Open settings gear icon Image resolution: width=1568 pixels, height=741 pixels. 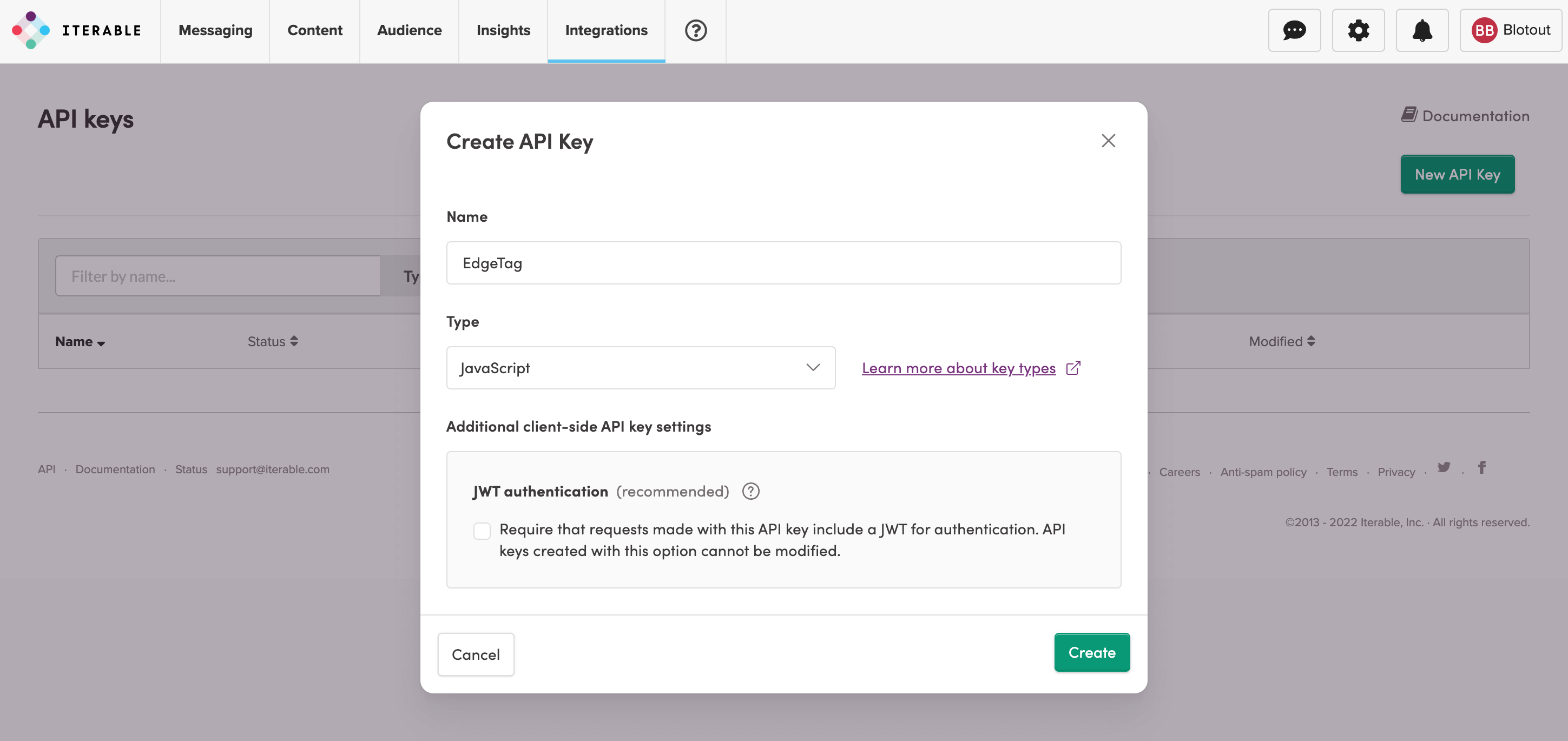pyautogui.click(x=1358, y=30)
